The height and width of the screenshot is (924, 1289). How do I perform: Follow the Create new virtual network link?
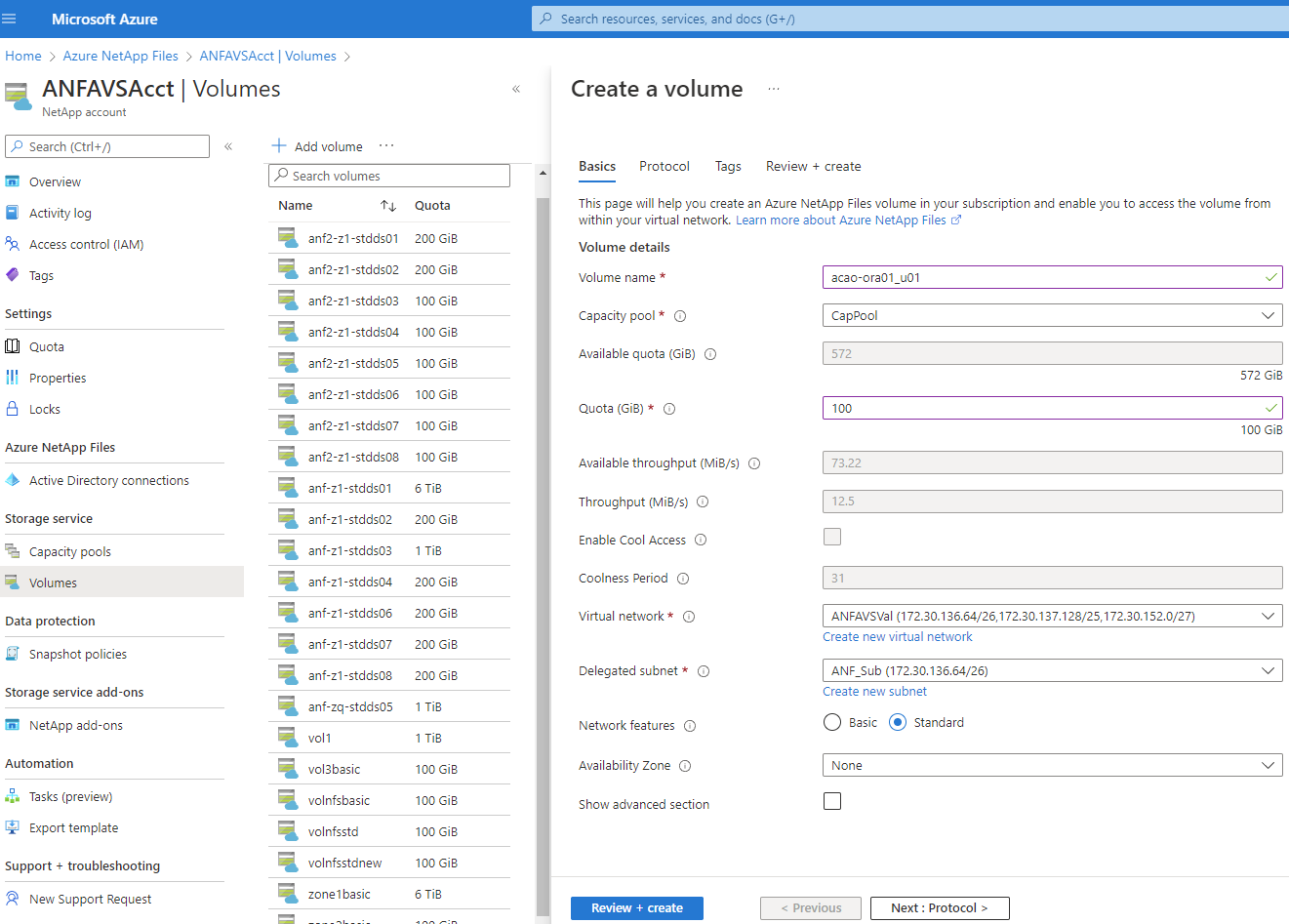(x=897, y=637)
